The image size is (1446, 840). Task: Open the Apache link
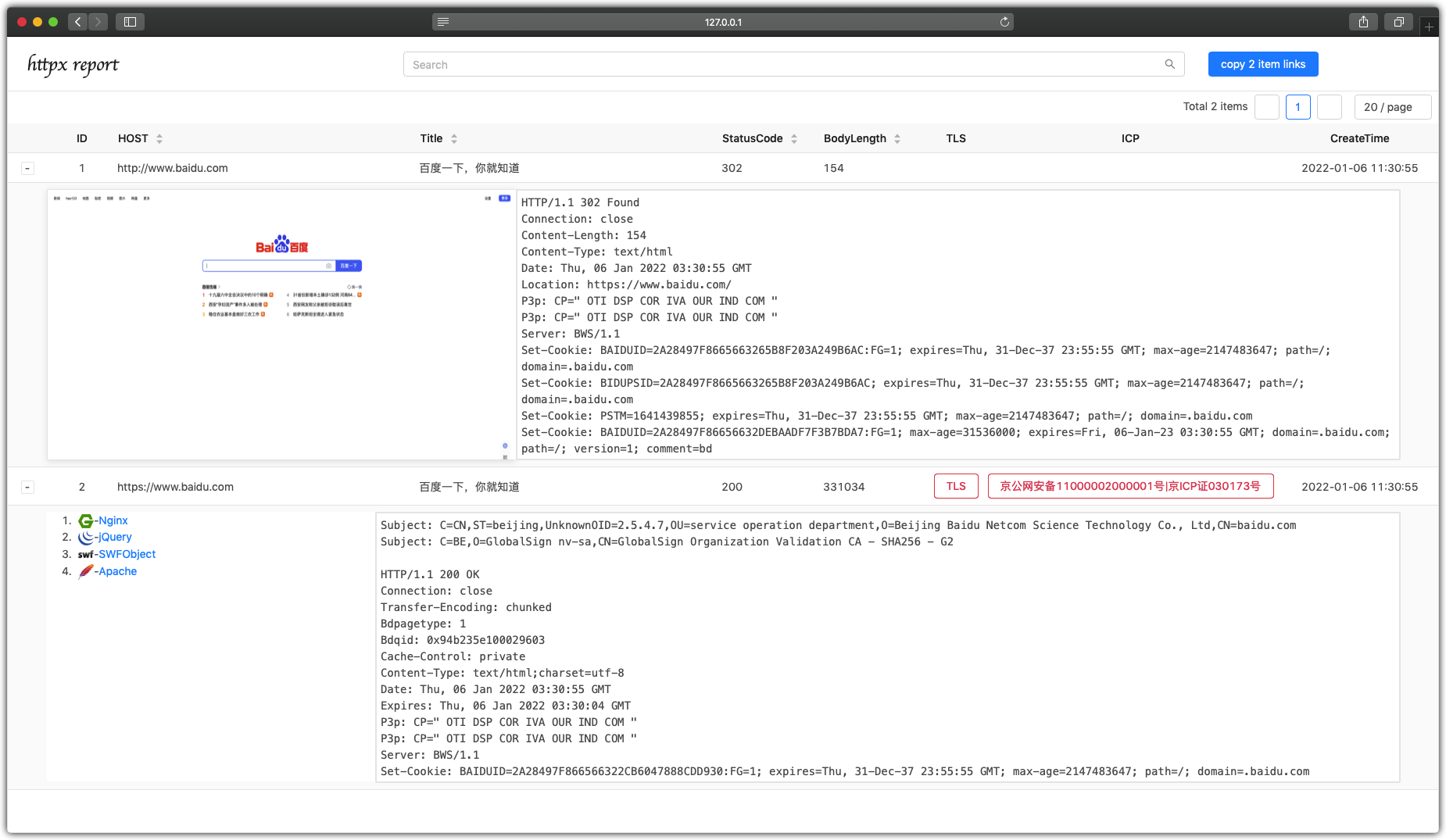pyautogui.click(x=117, y=571)
